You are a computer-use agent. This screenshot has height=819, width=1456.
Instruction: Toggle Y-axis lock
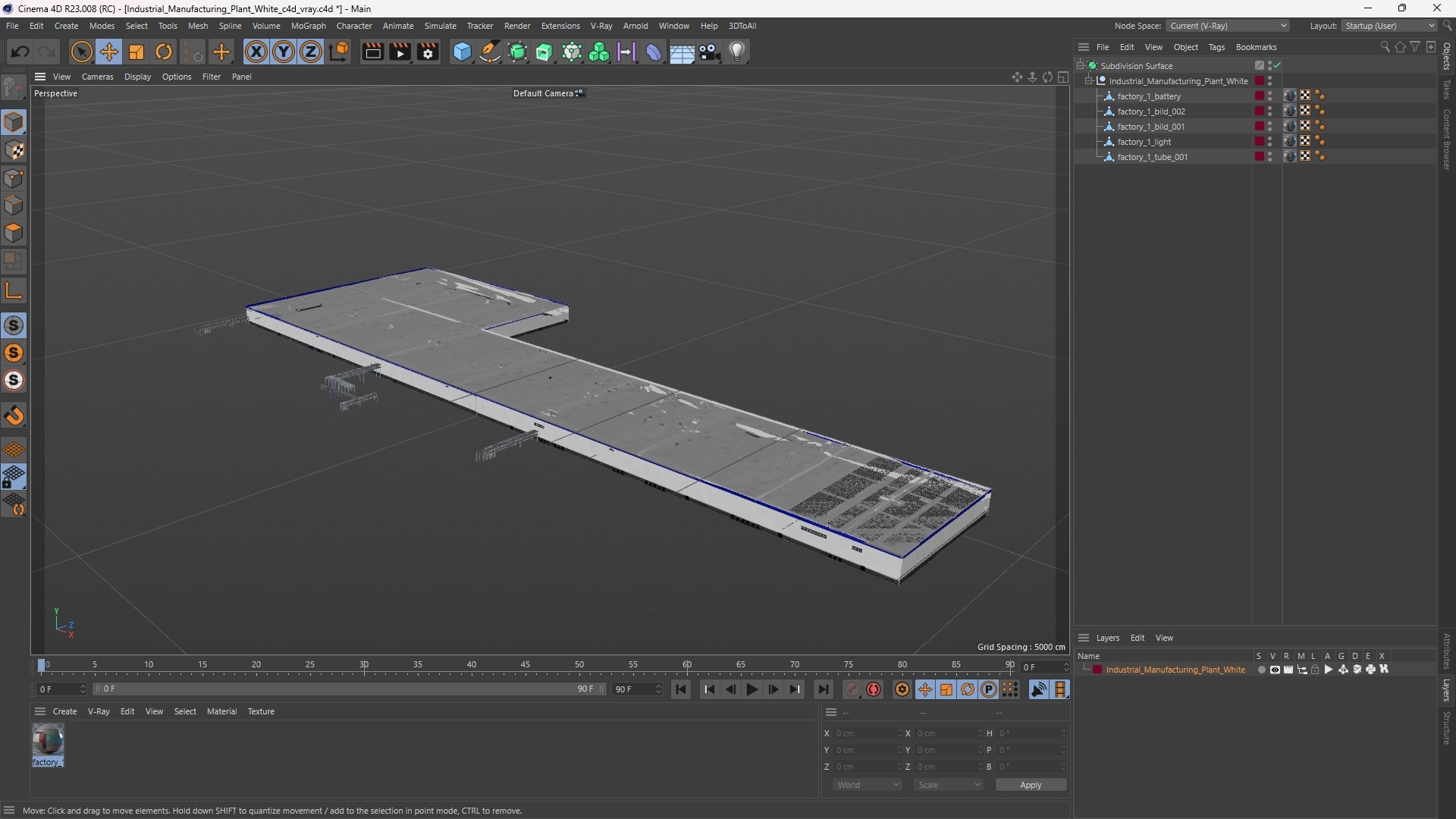284,52
